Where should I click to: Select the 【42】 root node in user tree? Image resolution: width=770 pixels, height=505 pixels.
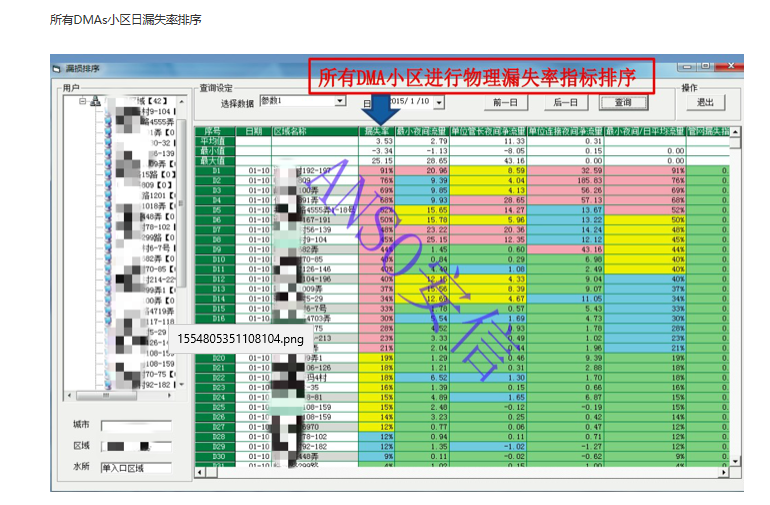[152, 101]
